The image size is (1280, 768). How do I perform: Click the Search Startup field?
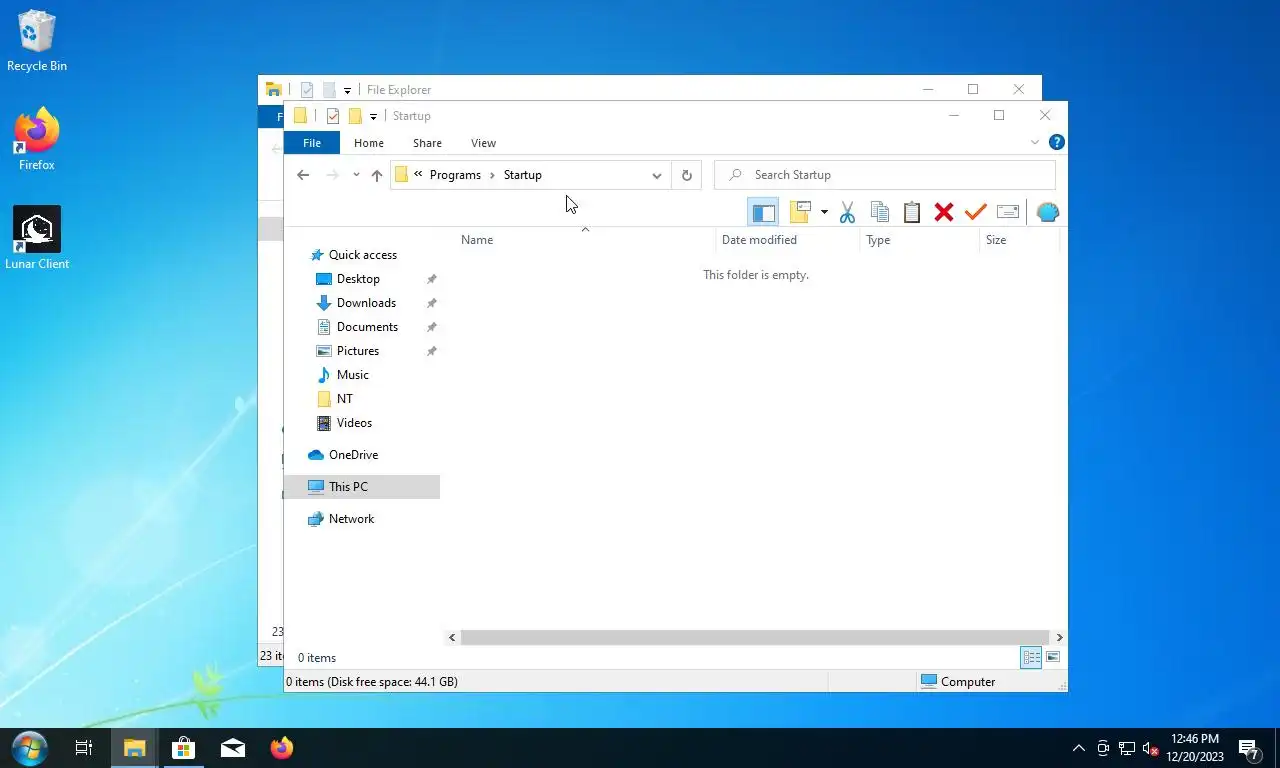885,175
